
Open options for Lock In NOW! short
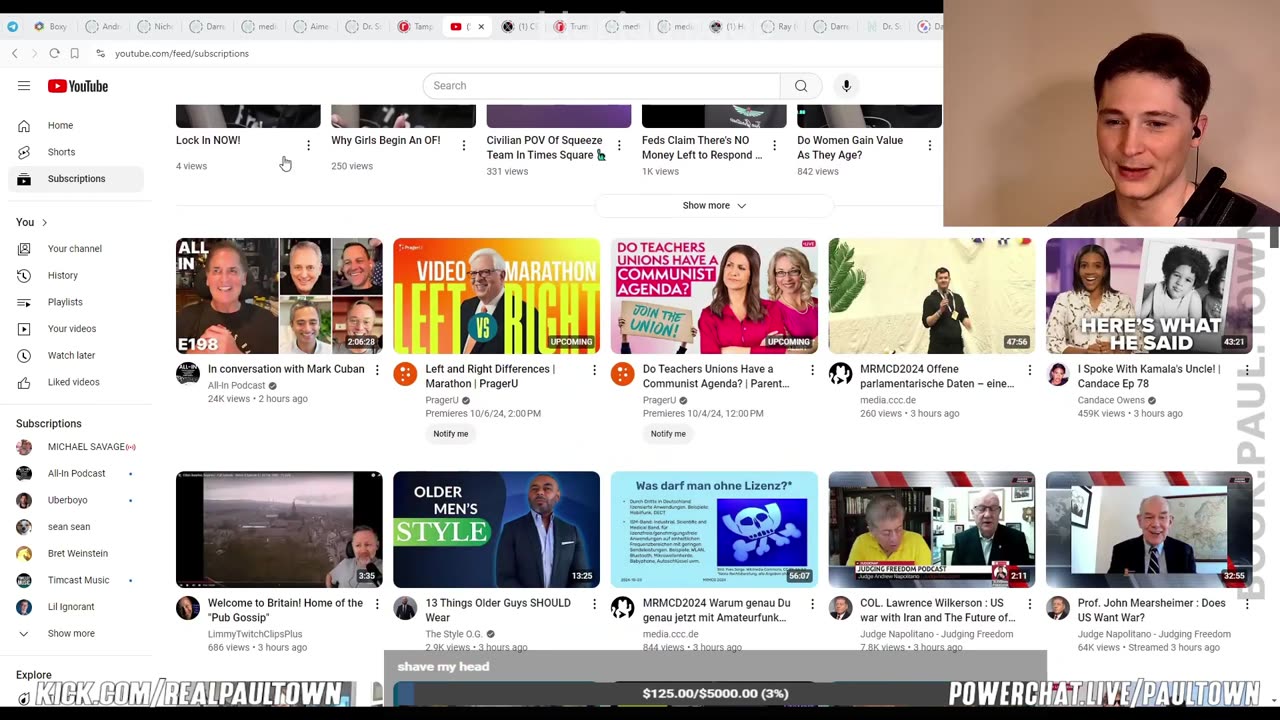tap(308, 146)
